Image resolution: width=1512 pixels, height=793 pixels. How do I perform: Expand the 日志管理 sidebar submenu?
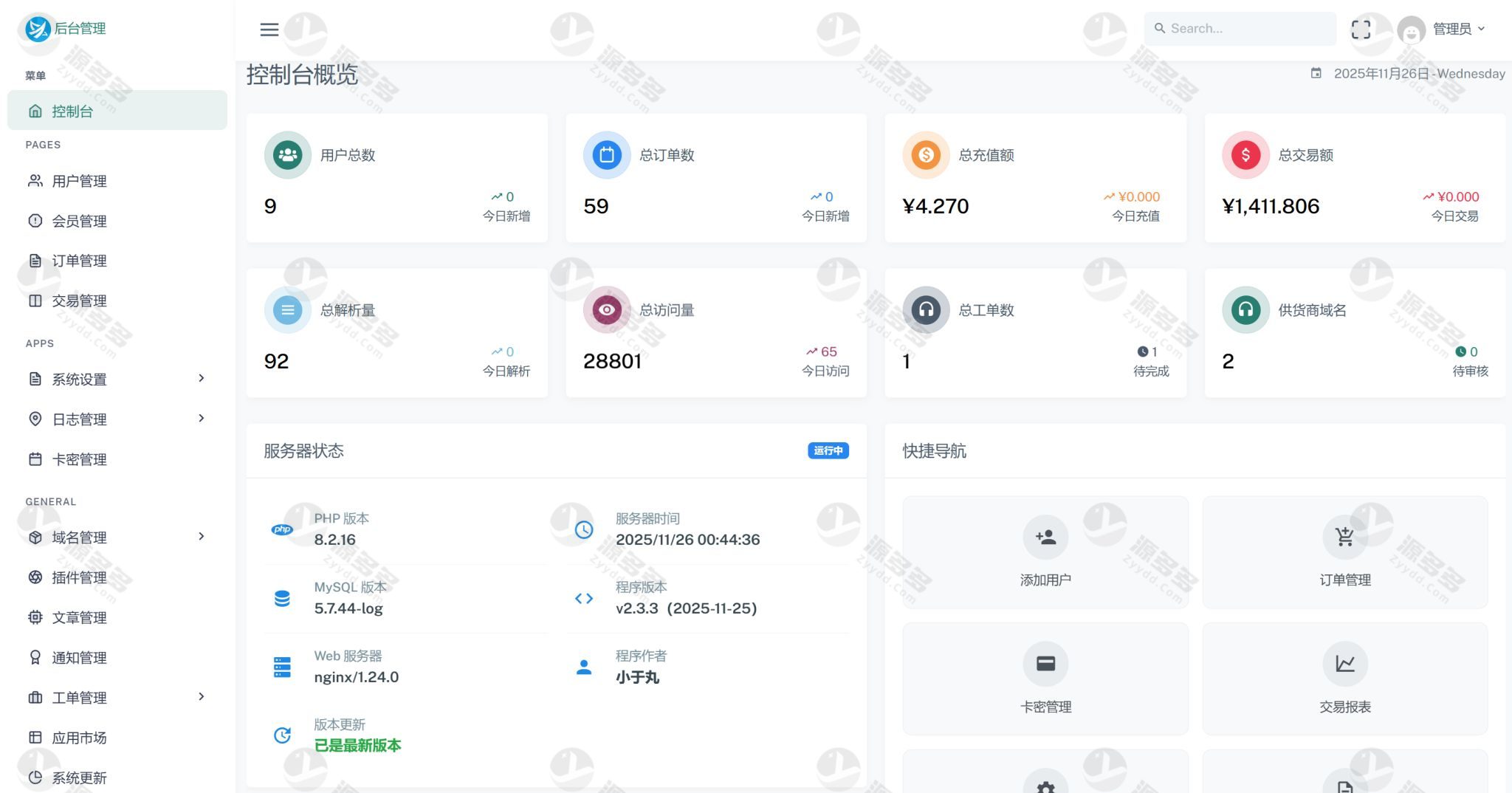[x=117, y=419]
